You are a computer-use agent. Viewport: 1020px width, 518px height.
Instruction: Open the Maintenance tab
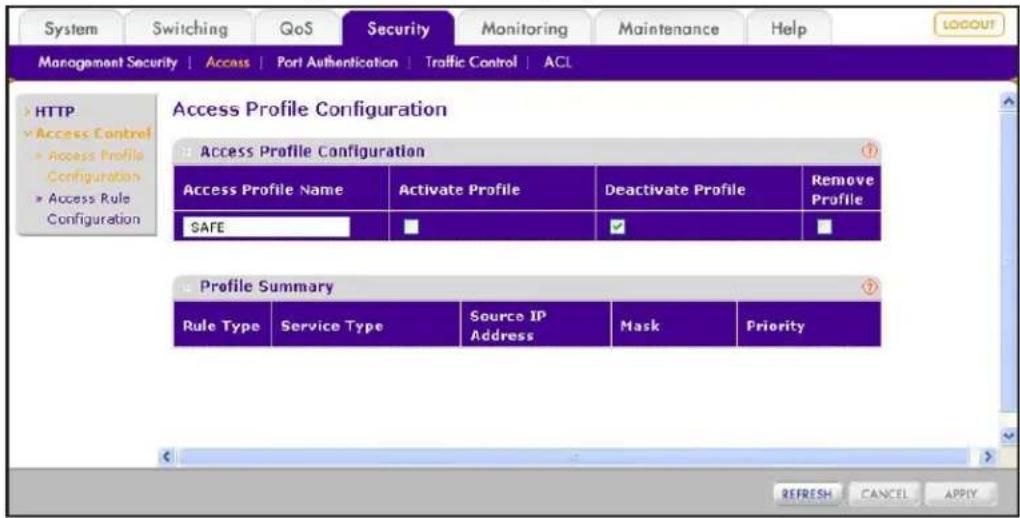coord(669,29)
